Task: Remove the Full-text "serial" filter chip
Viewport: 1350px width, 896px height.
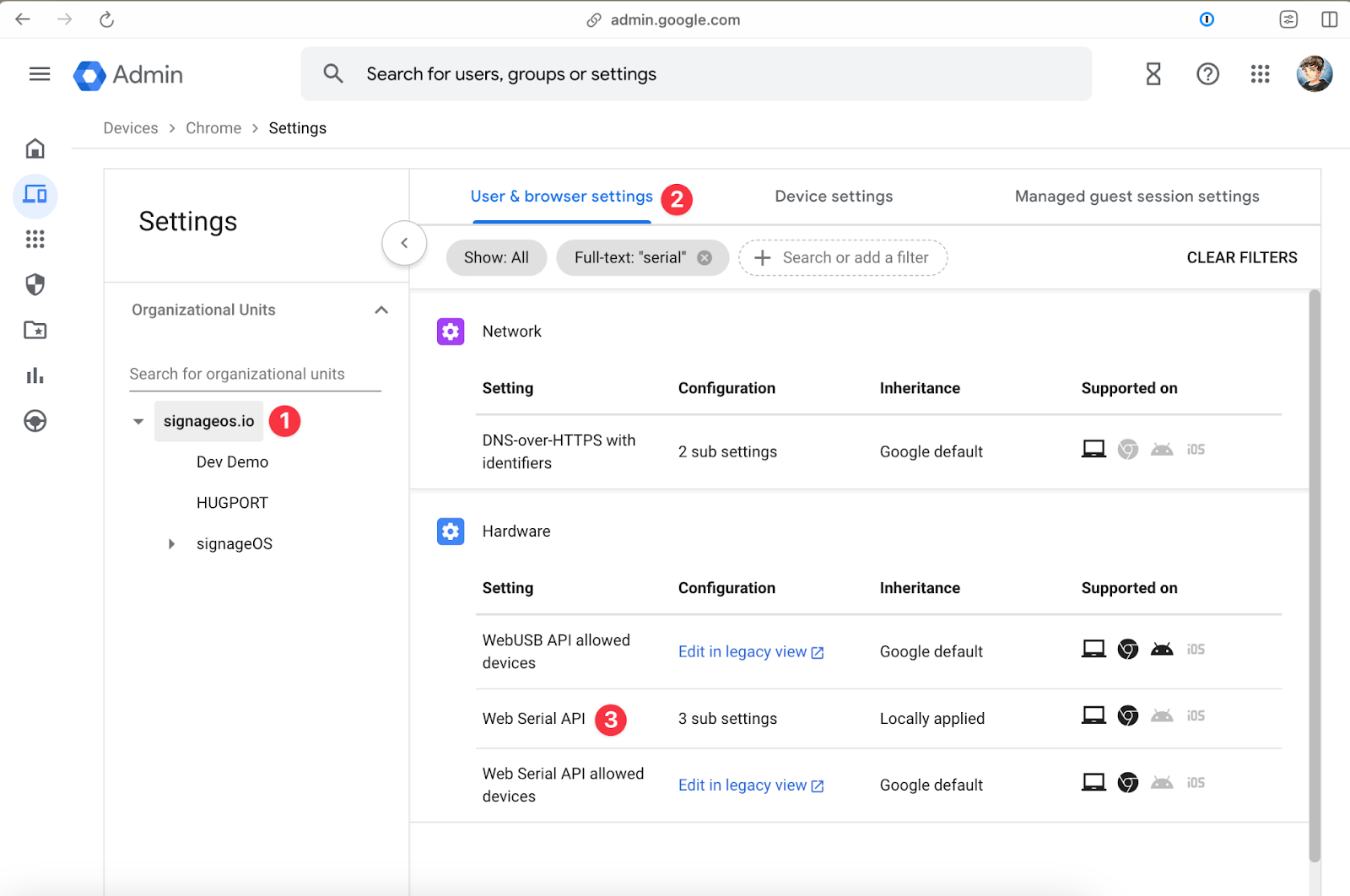Action: click(705, 258)
